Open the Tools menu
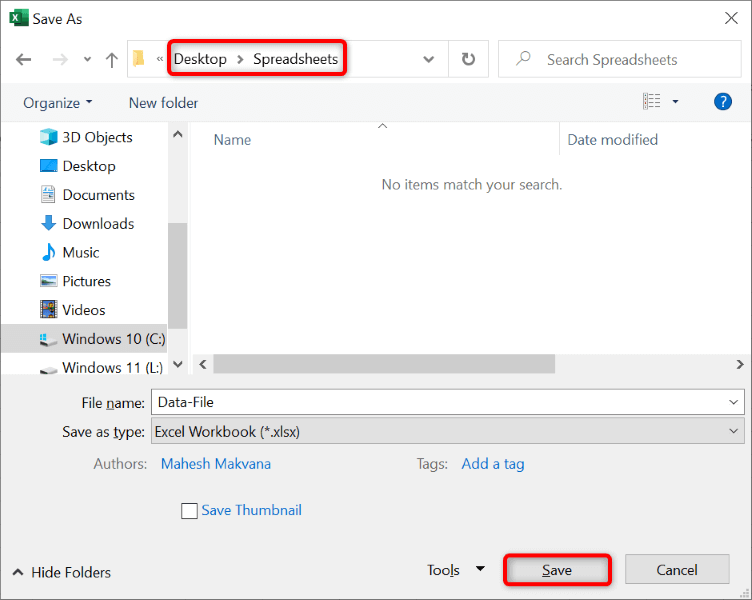This screenshot has height=600, width=752. [455, 570]
